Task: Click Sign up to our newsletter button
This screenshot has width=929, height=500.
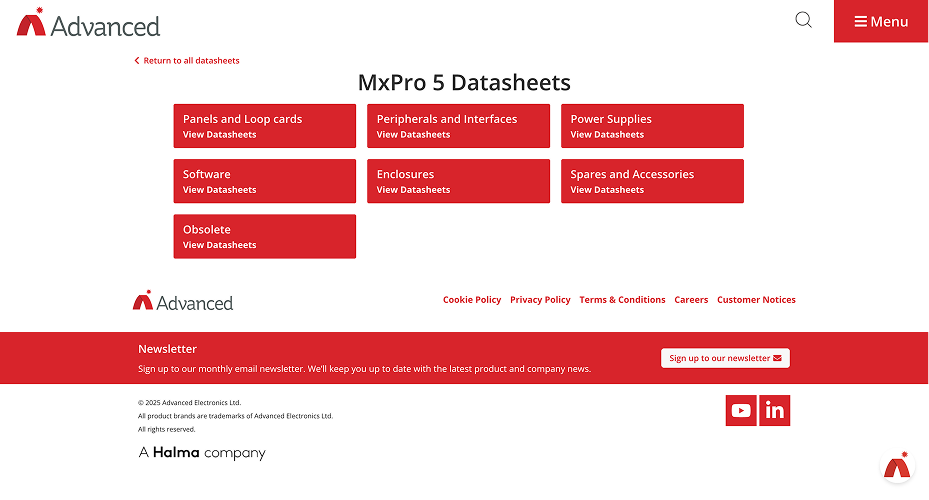Action: tap(725, 358)
